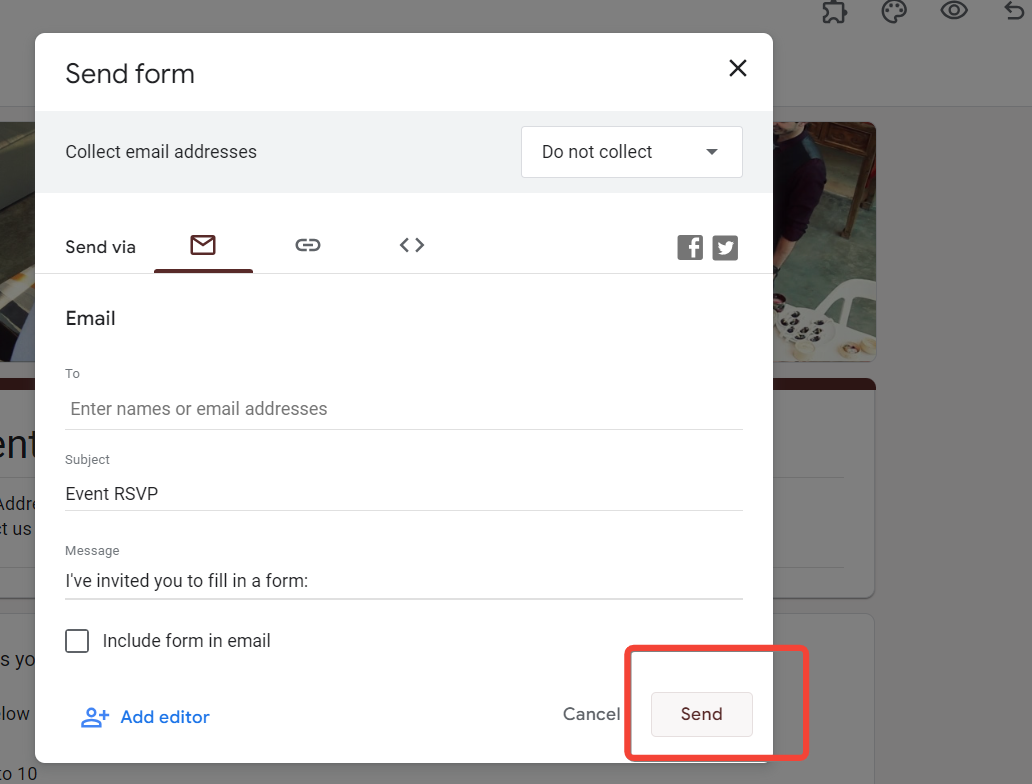The width and height of the screenshot is (1032, 784).
Task: Switch to the embed HTML tab
Action: 412,246
